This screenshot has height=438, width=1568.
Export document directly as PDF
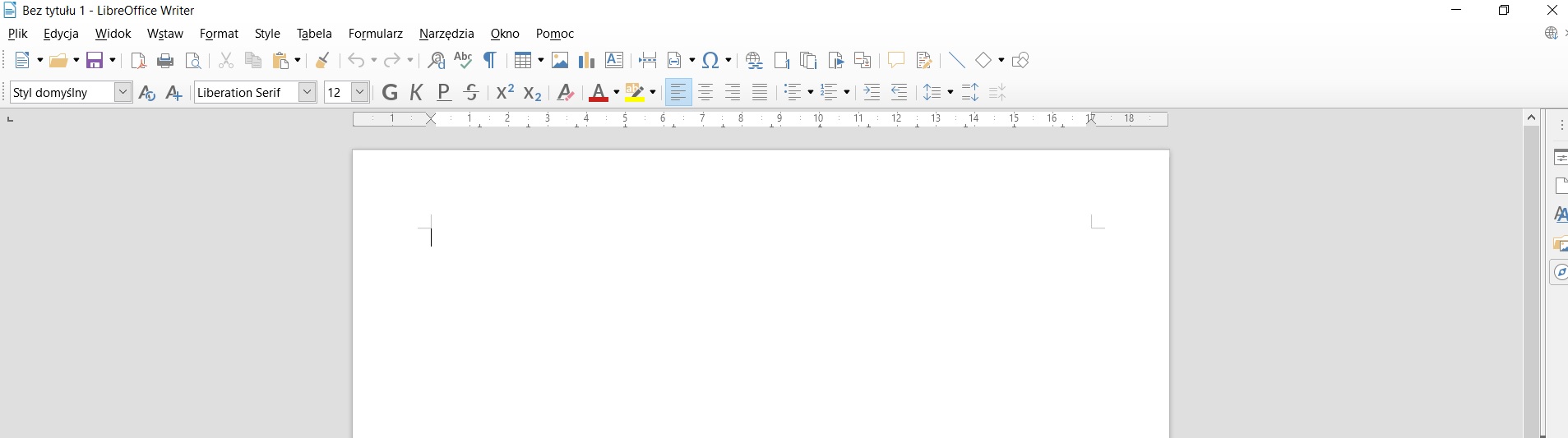pyautogui.click(x=139, y=60)
